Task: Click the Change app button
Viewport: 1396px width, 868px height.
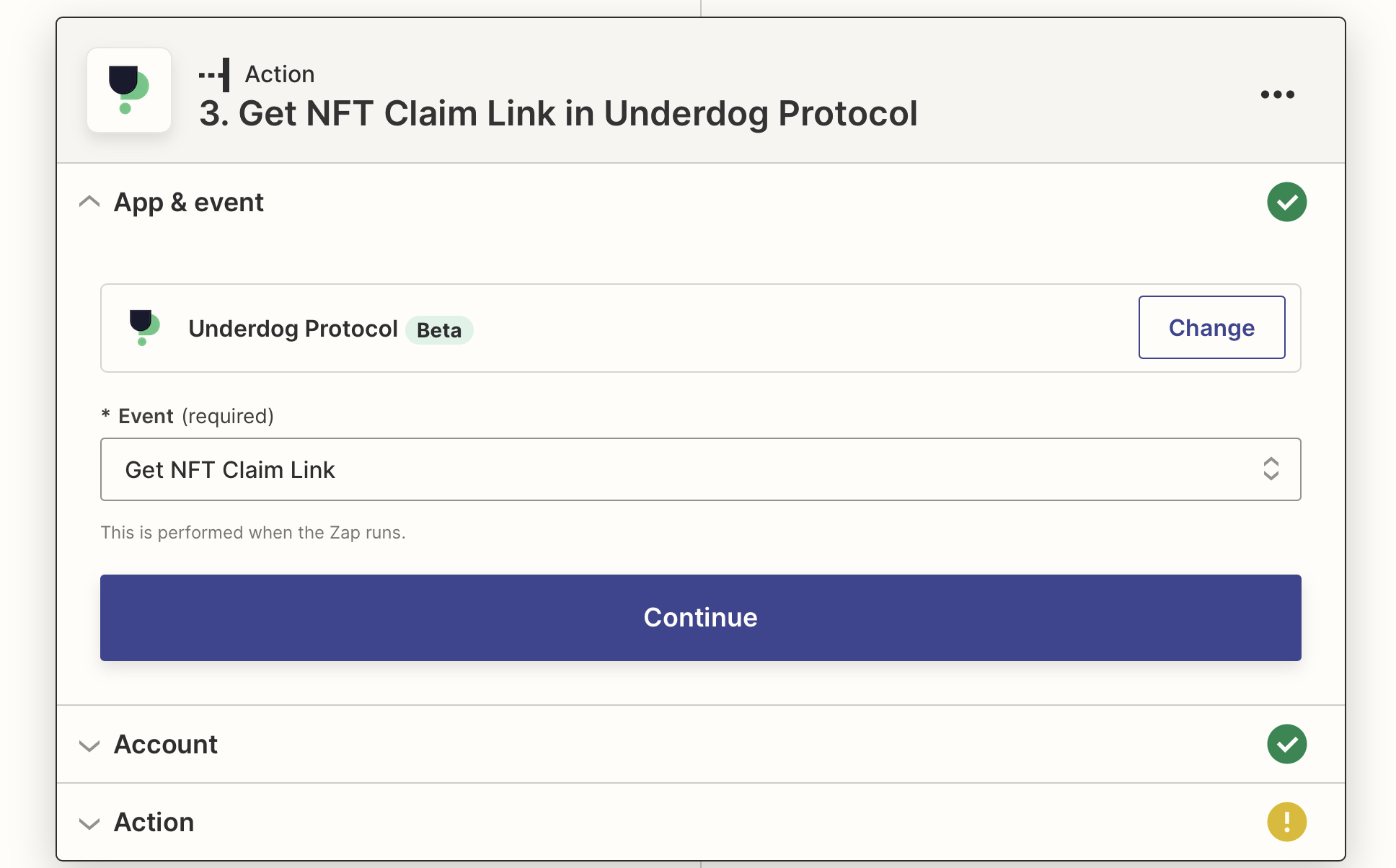Action: pos(1211,327)
